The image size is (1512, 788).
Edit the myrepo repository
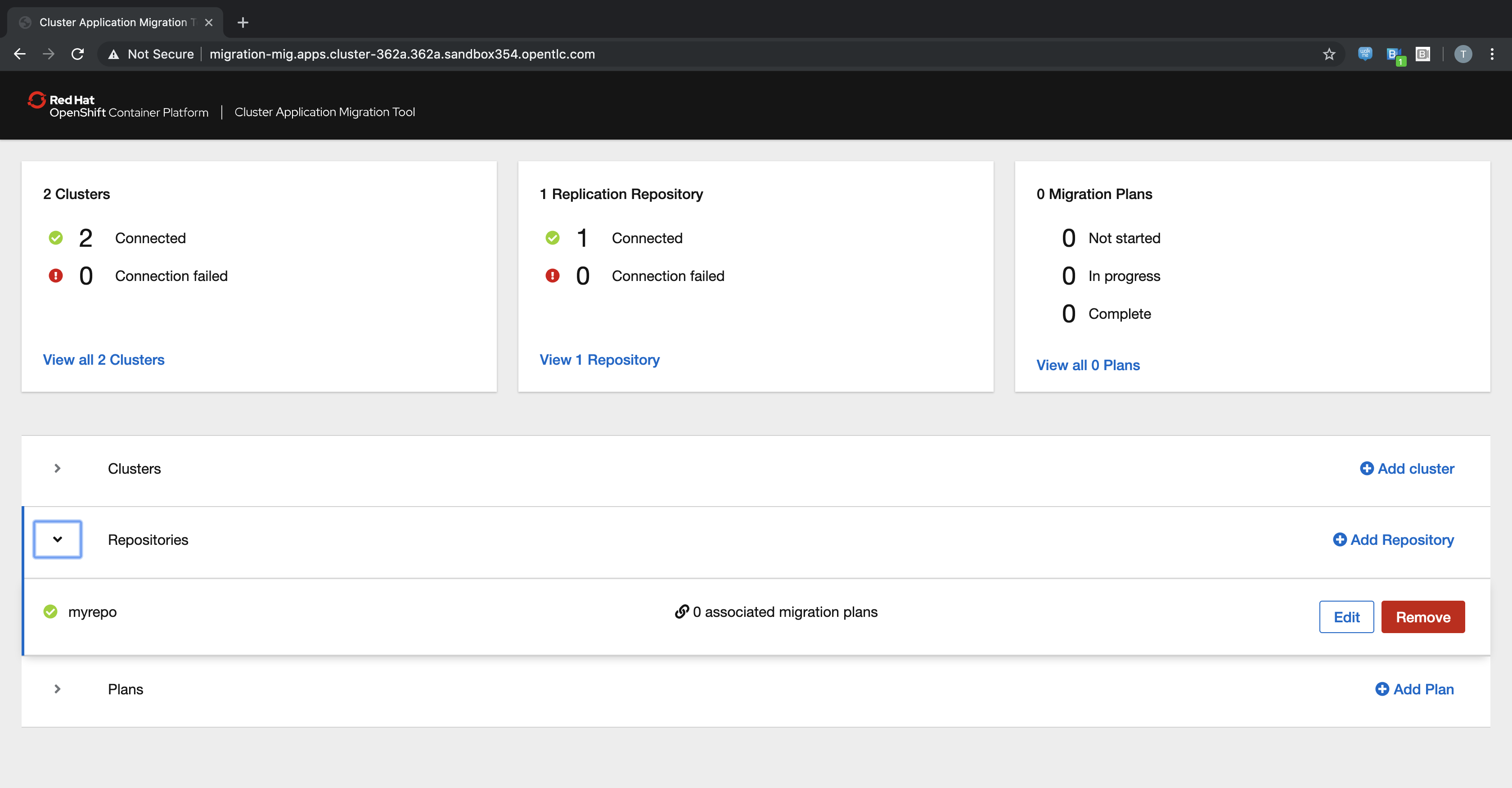1346,617
